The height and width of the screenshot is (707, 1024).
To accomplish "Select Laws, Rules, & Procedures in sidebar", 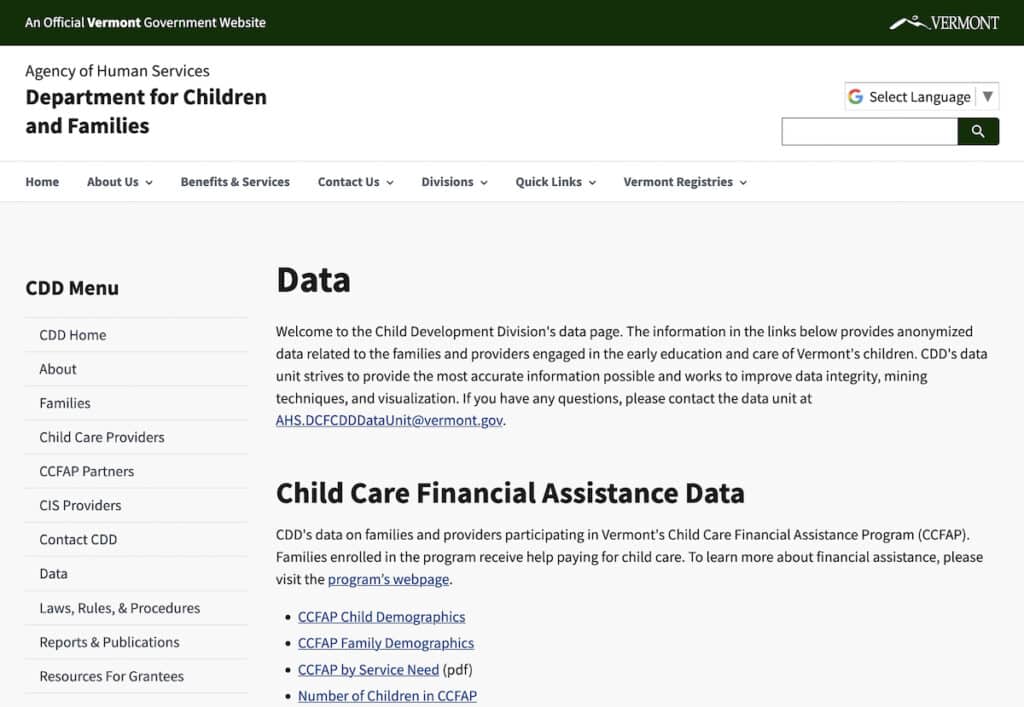I will (x=119, y=608).
